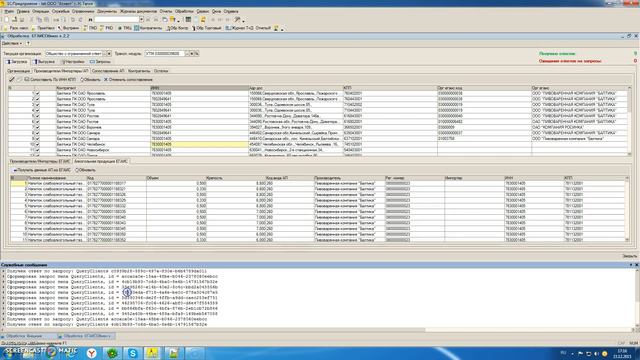The height and width of the screenshot is (360, 640).
Task: Click the Закрыть button
Action: (629, 256)
